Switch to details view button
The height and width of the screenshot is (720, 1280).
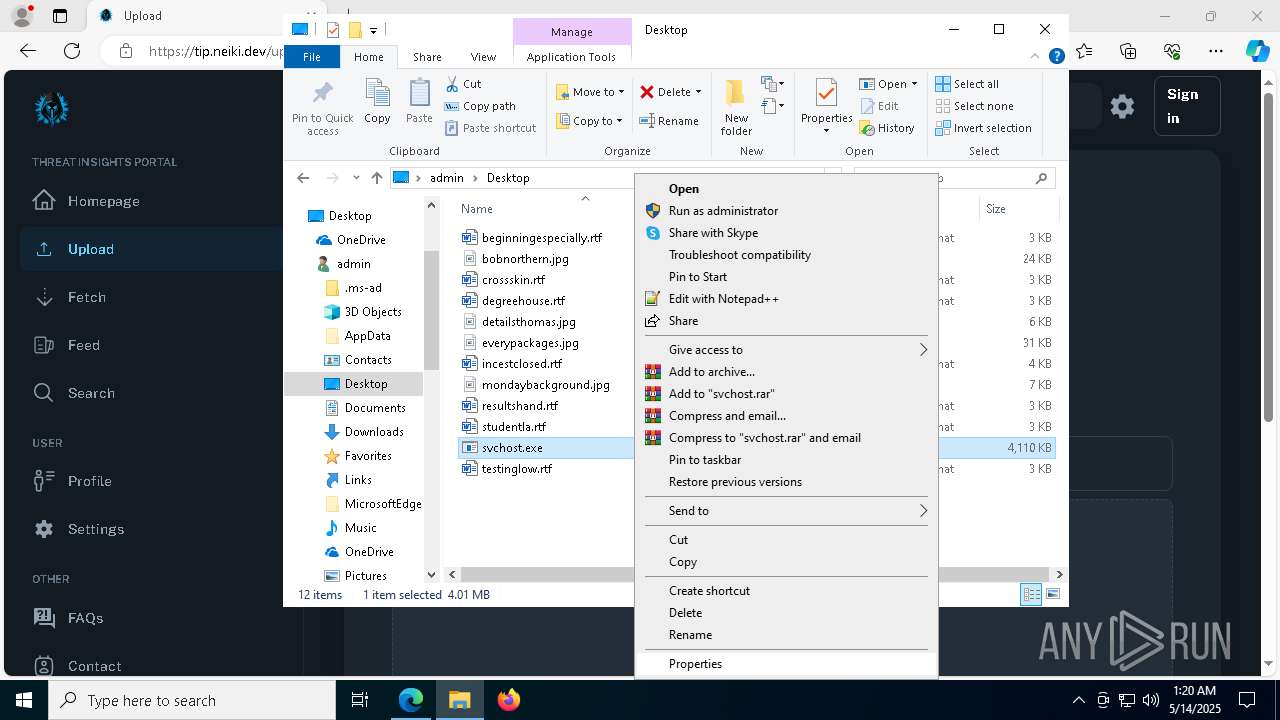pos(1031,594)
